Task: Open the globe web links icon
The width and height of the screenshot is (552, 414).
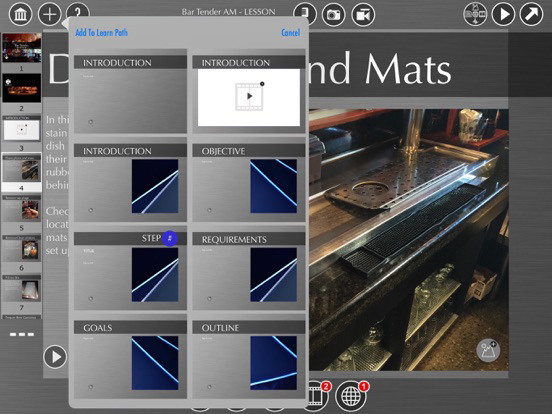Action: point(351,396)
